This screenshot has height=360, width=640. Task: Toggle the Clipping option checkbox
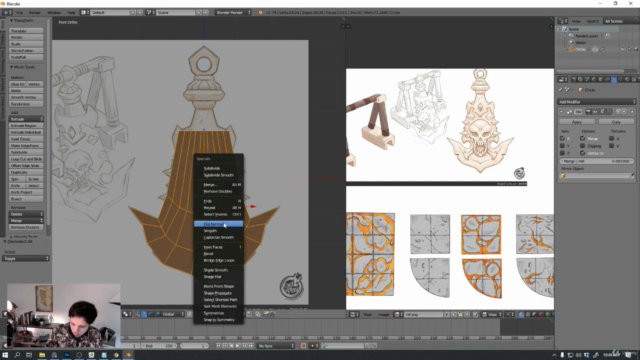tap(582, 146)
